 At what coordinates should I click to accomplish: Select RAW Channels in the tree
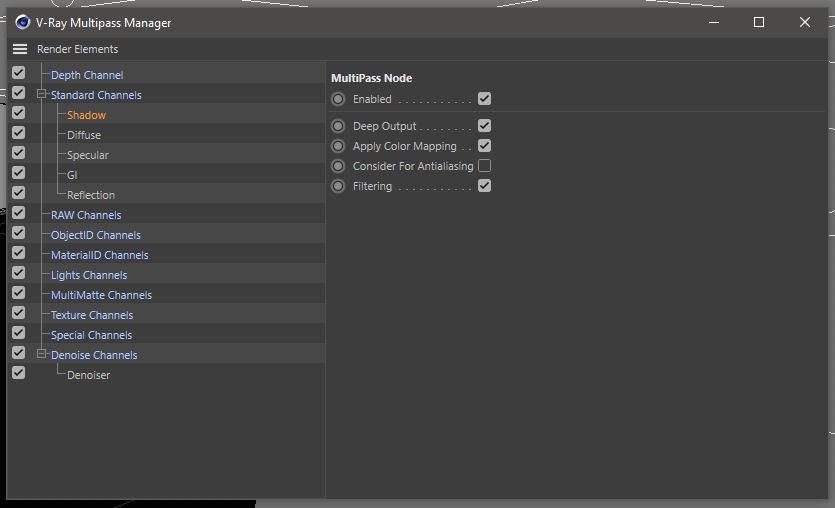(x=86, y=215)
